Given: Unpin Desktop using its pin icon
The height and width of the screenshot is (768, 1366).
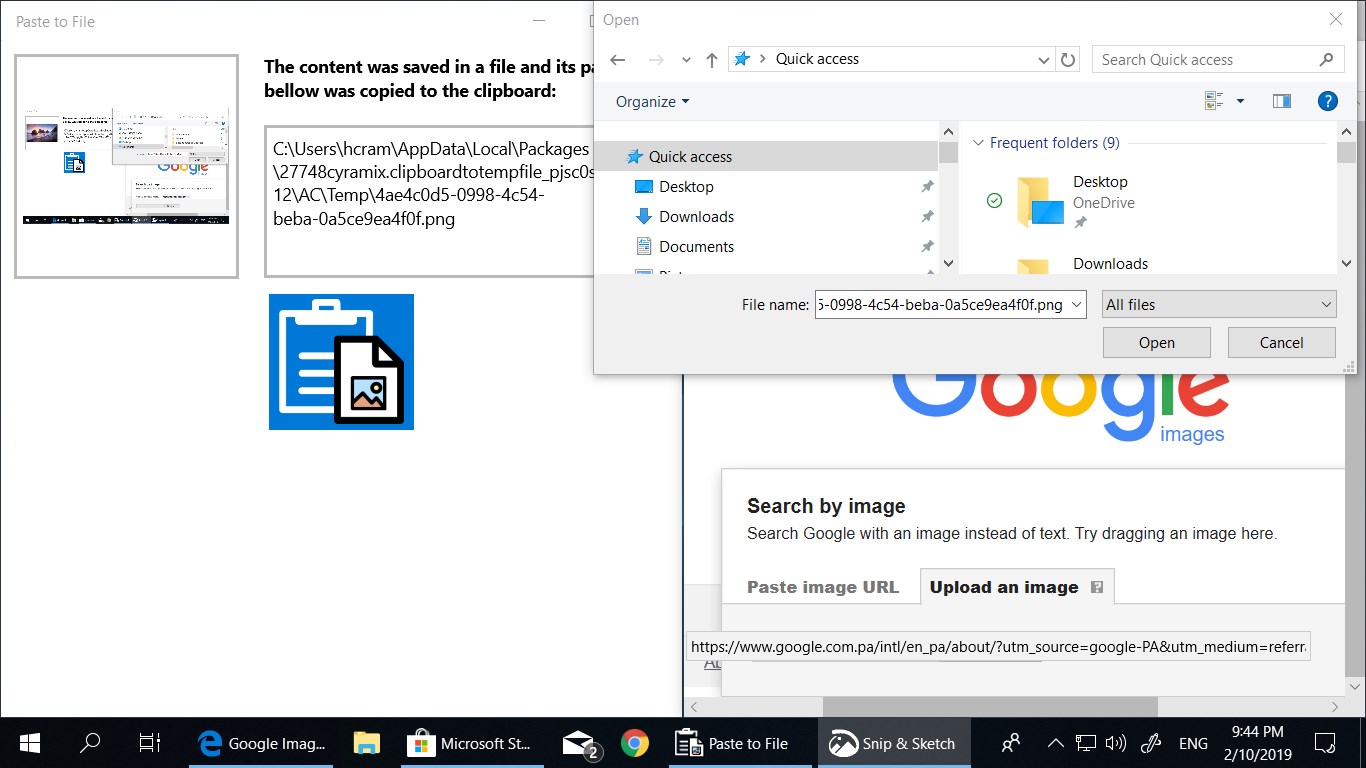Looking at the screenshot, I should tap(927, 187).
